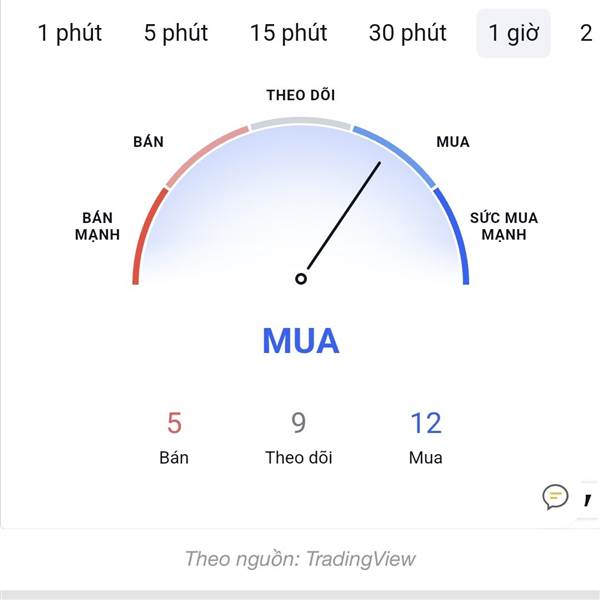Open the 15 phút timeframe tab

(289, 33)
